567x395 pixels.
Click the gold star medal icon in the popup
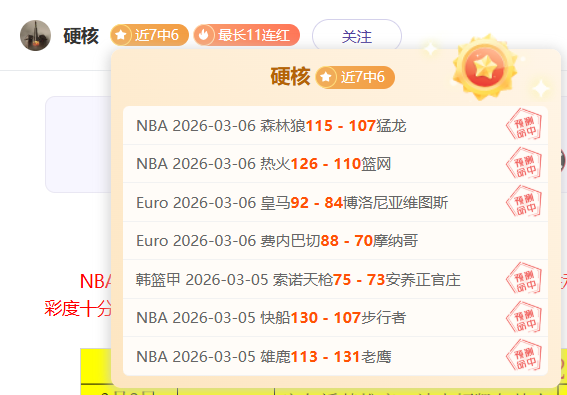pos(485,67)
